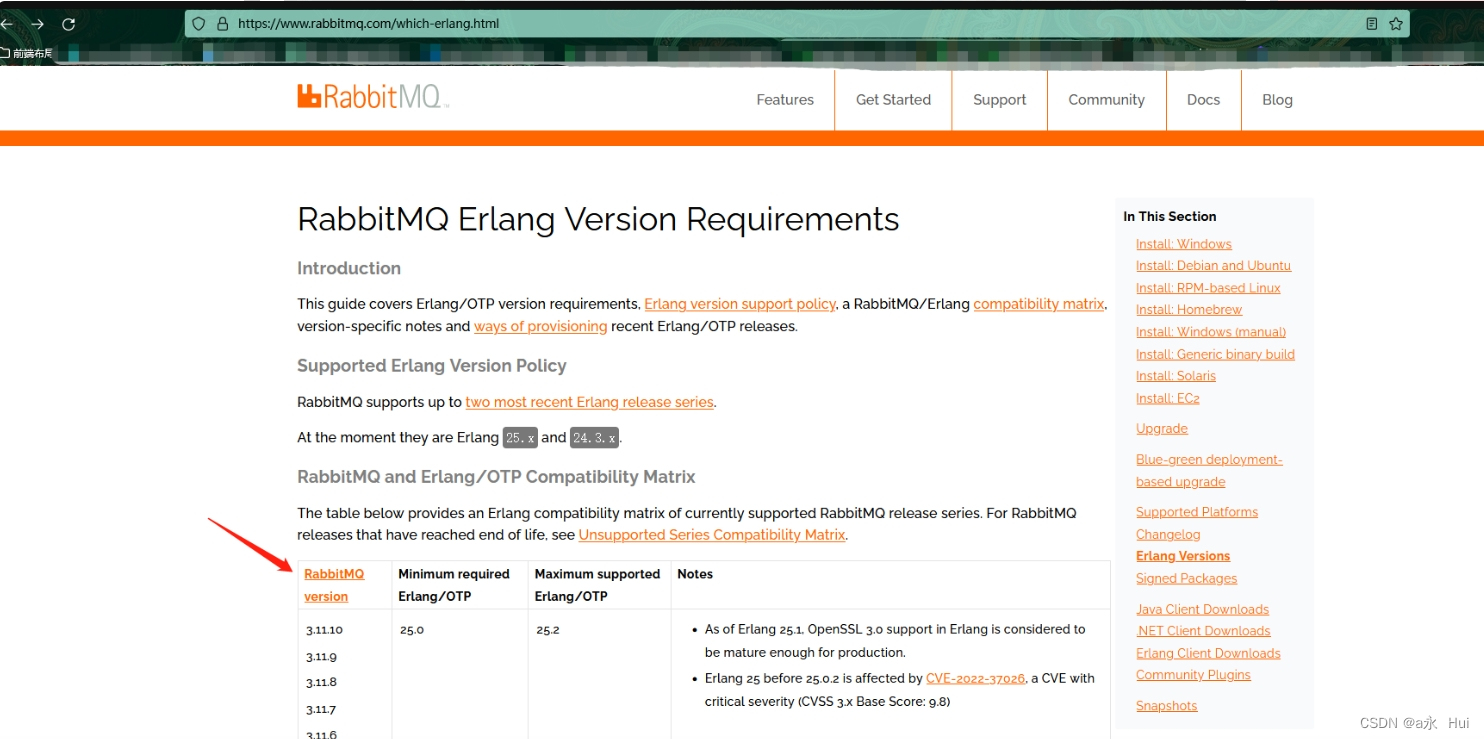Open Install: Generic binary build link
The image size is (1484, 739).
1215,354
